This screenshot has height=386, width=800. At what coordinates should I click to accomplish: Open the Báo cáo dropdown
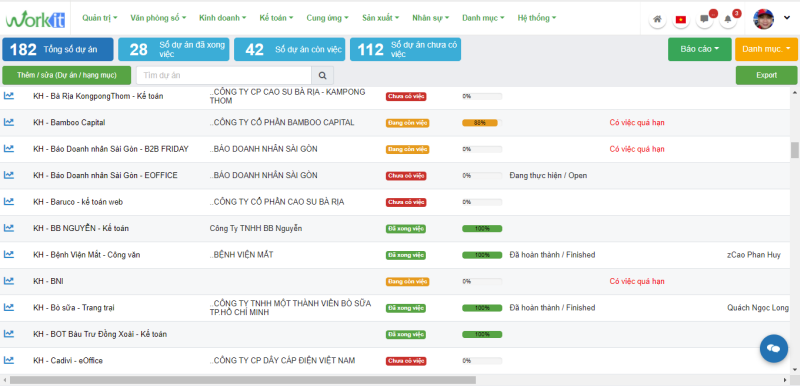pos(699,49)
